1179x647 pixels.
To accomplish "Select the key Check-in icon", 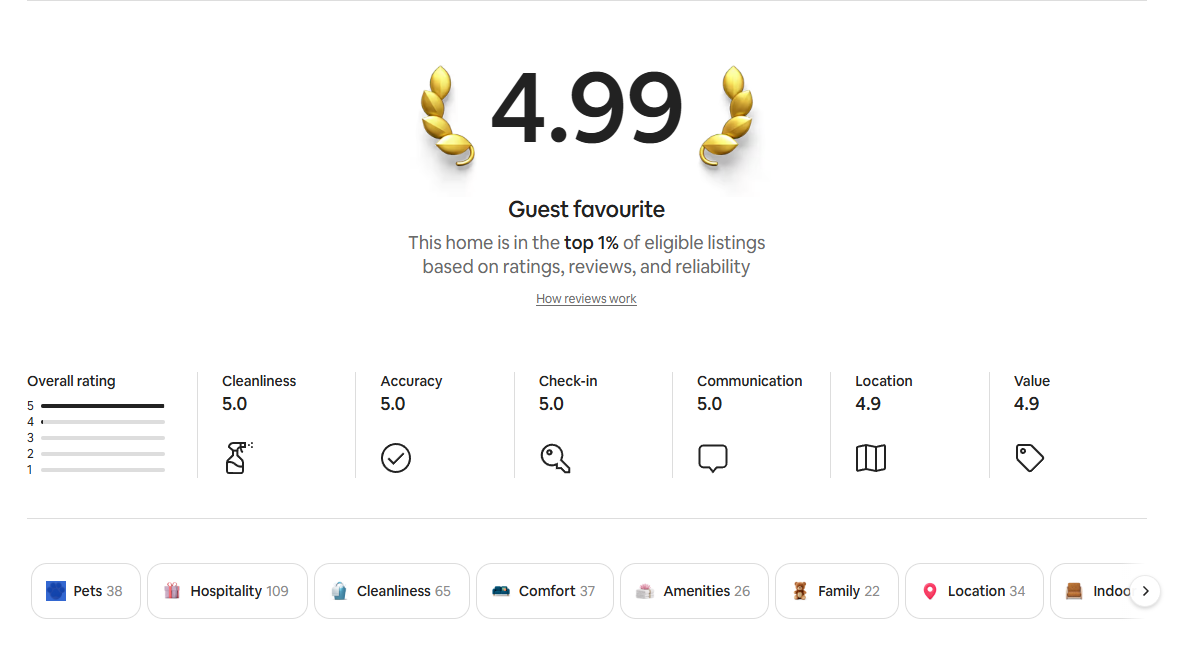I will [x=556, y=458].
